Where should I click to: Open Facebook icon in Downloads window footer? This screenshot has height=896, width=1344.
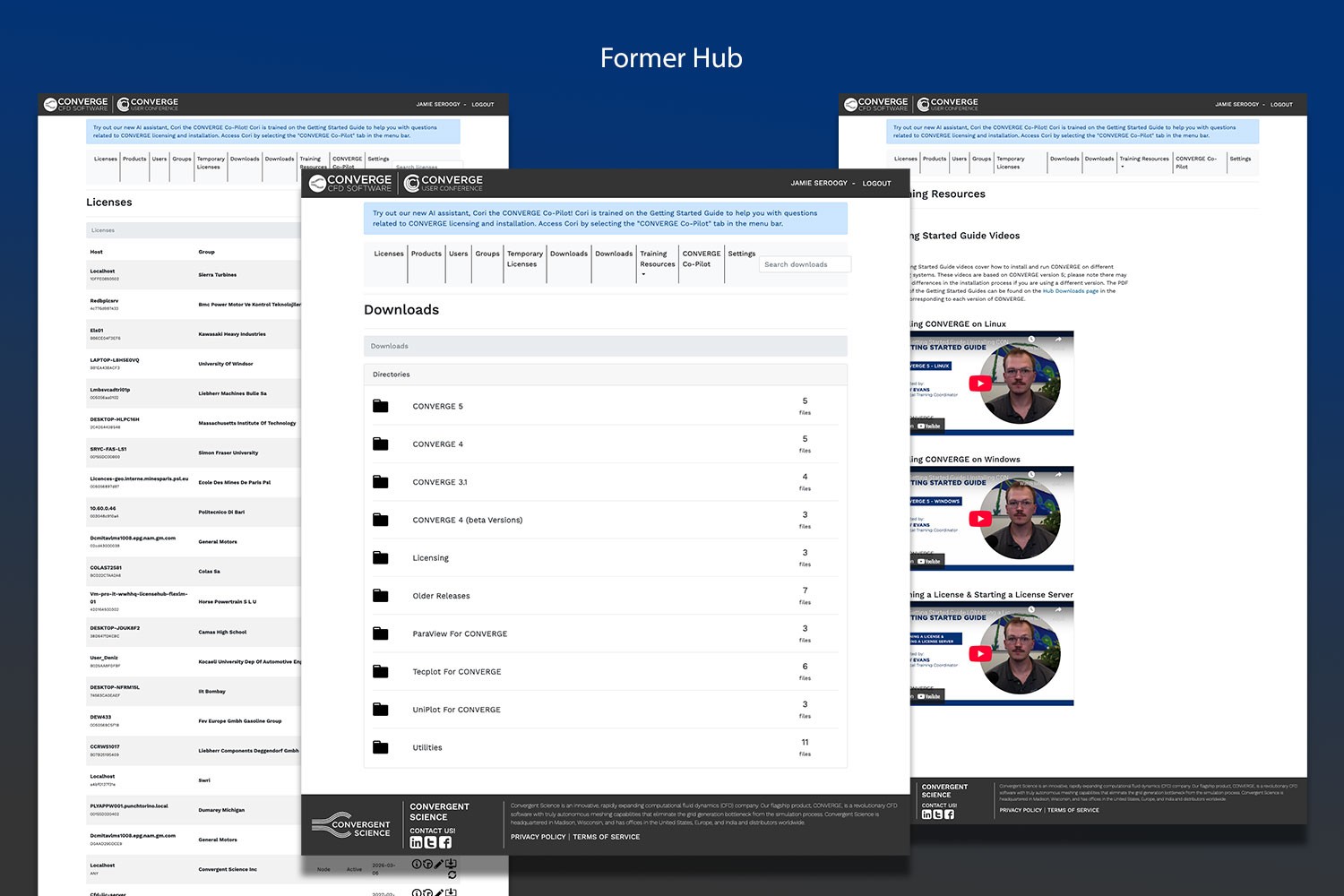coord(445,842)
